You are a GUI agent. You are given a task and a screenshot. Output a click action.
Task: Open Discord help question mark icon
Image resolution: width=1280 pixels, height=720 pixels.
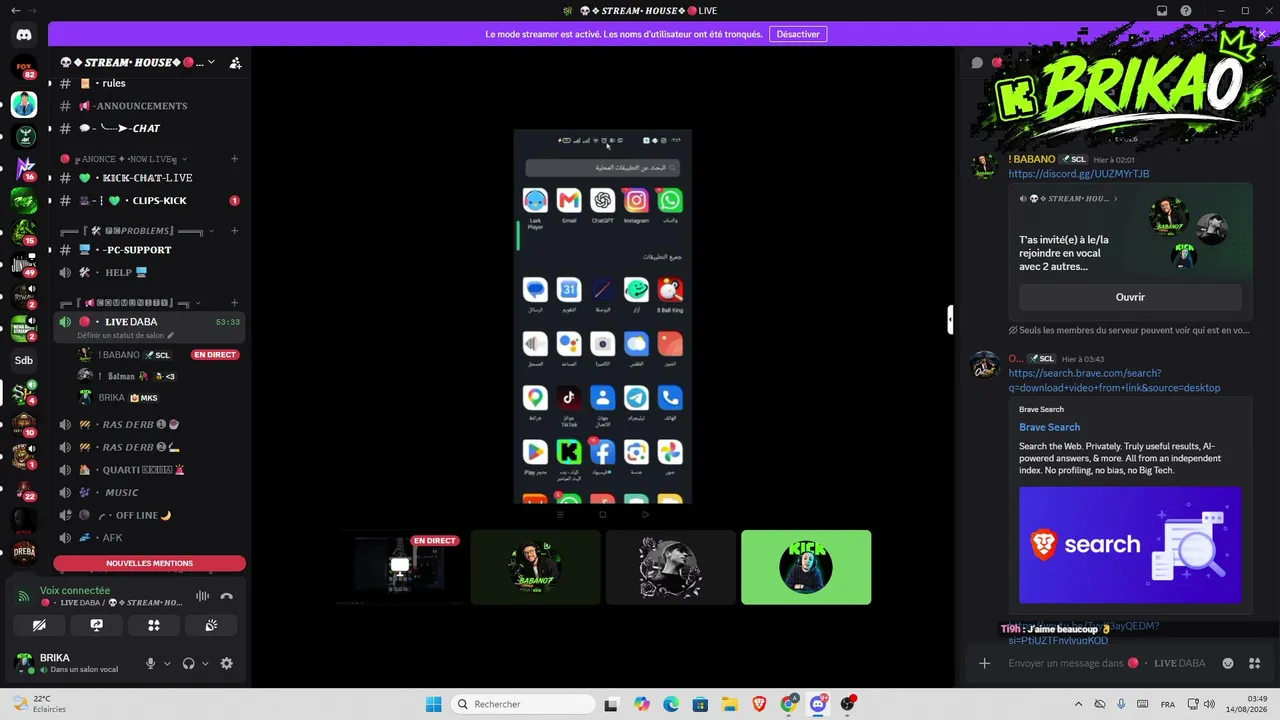(1188, 11)
